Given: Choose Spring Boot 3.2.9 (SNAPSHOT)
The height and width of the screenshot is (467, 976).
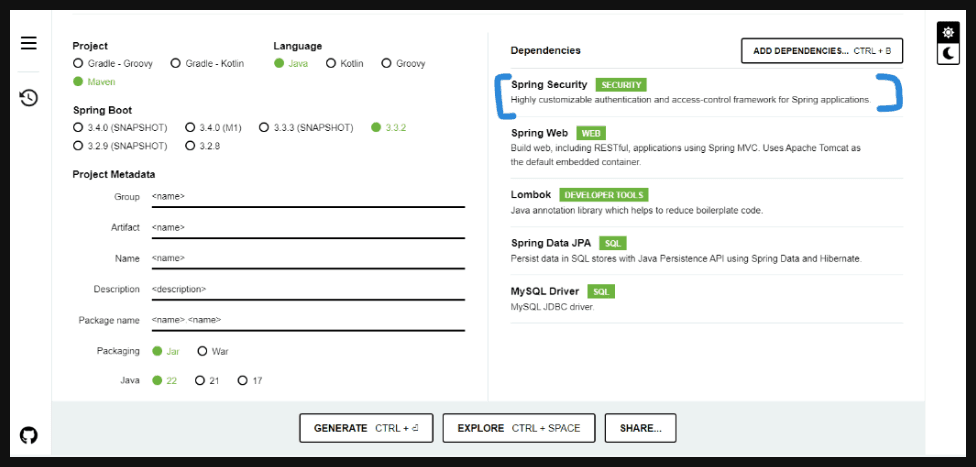Looking at the screenshot, I should tap(120, 146).
